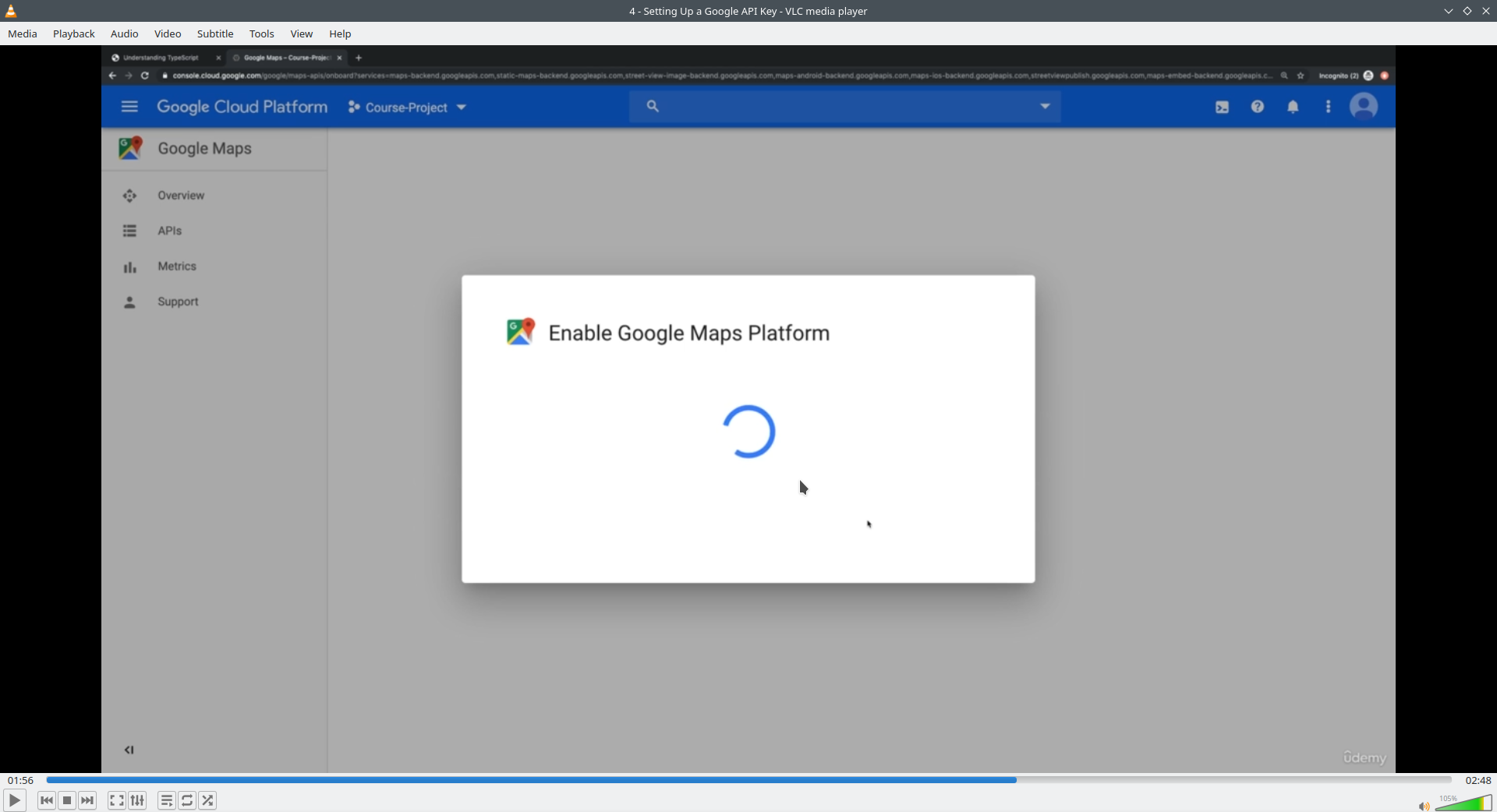This screenshot has height=812, width=1497.
Task: Open the Subtitle menu
Action: pos(215,34)
